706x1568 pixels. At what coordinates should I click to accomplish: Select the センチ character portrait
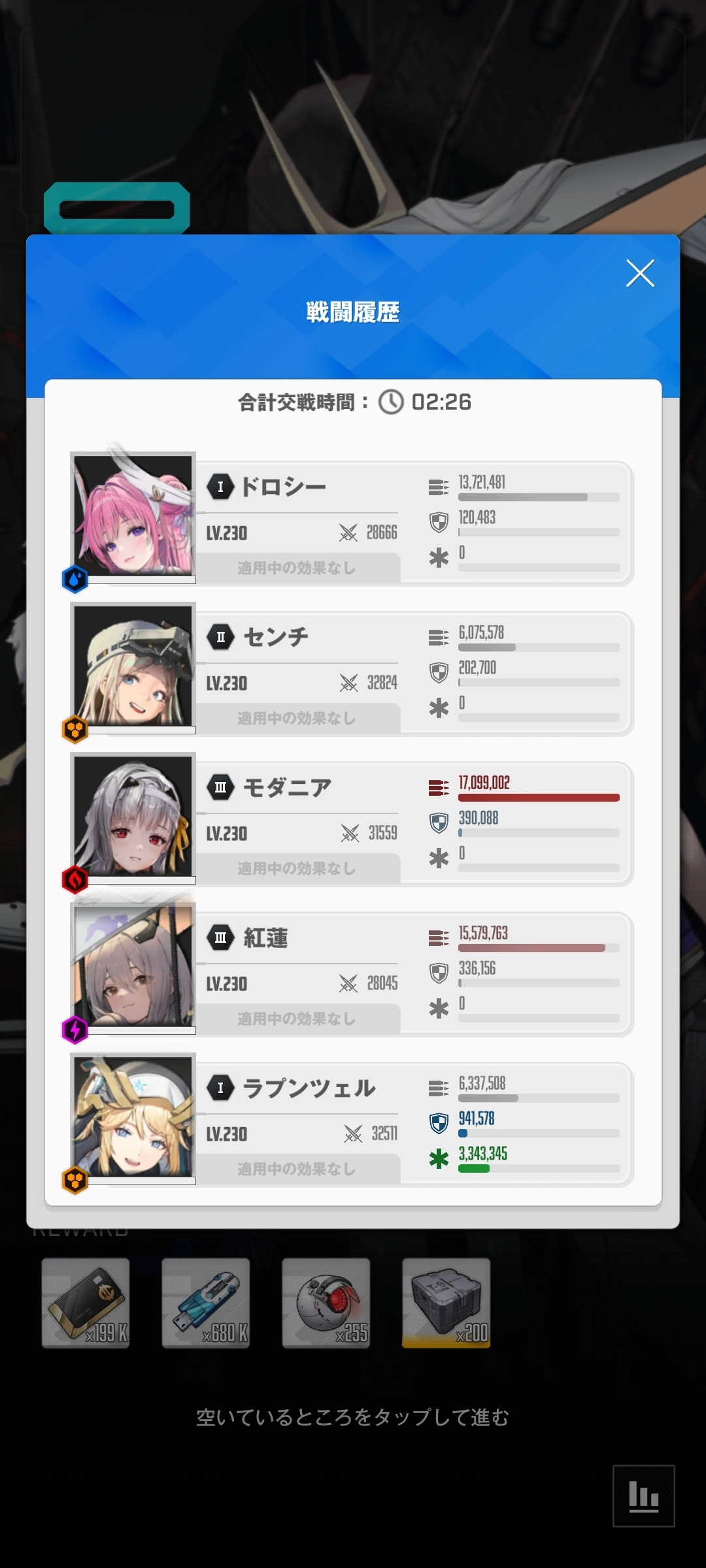(x=133, y=665)
